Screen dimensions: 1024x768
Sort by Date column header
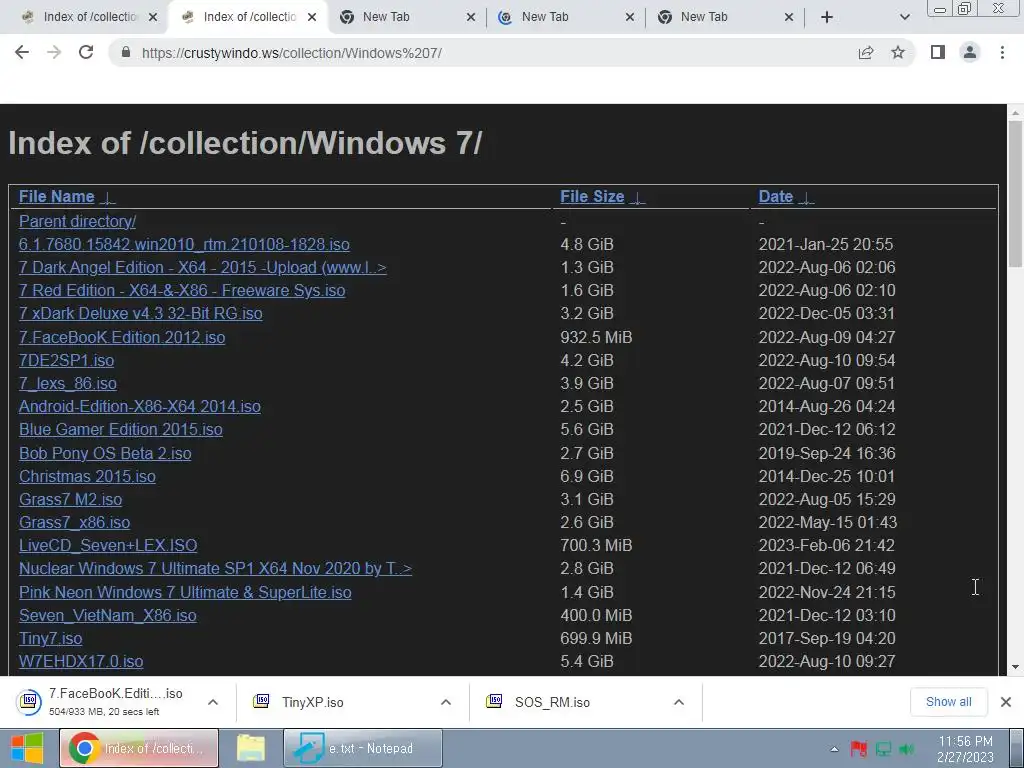(776, 197)
